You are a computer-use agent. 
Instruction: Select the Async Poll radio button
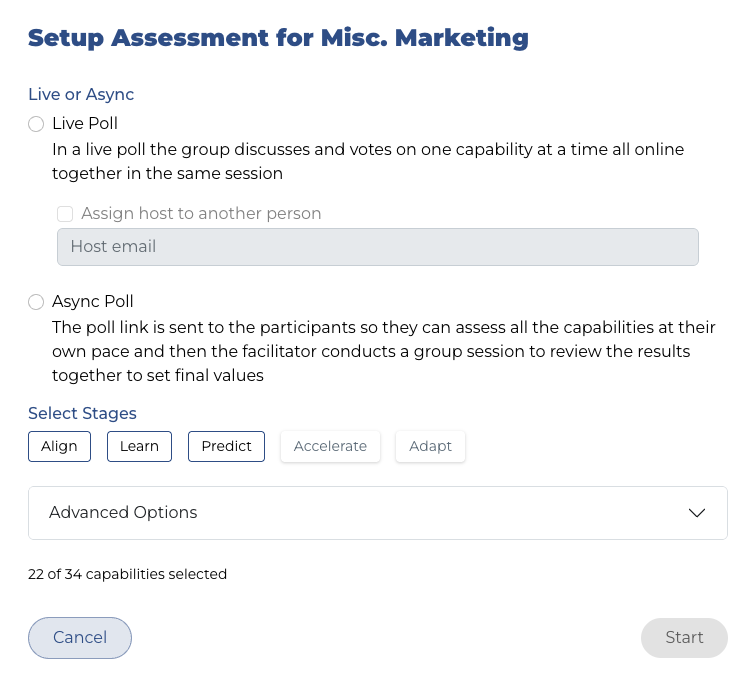(x=36, y=302)
